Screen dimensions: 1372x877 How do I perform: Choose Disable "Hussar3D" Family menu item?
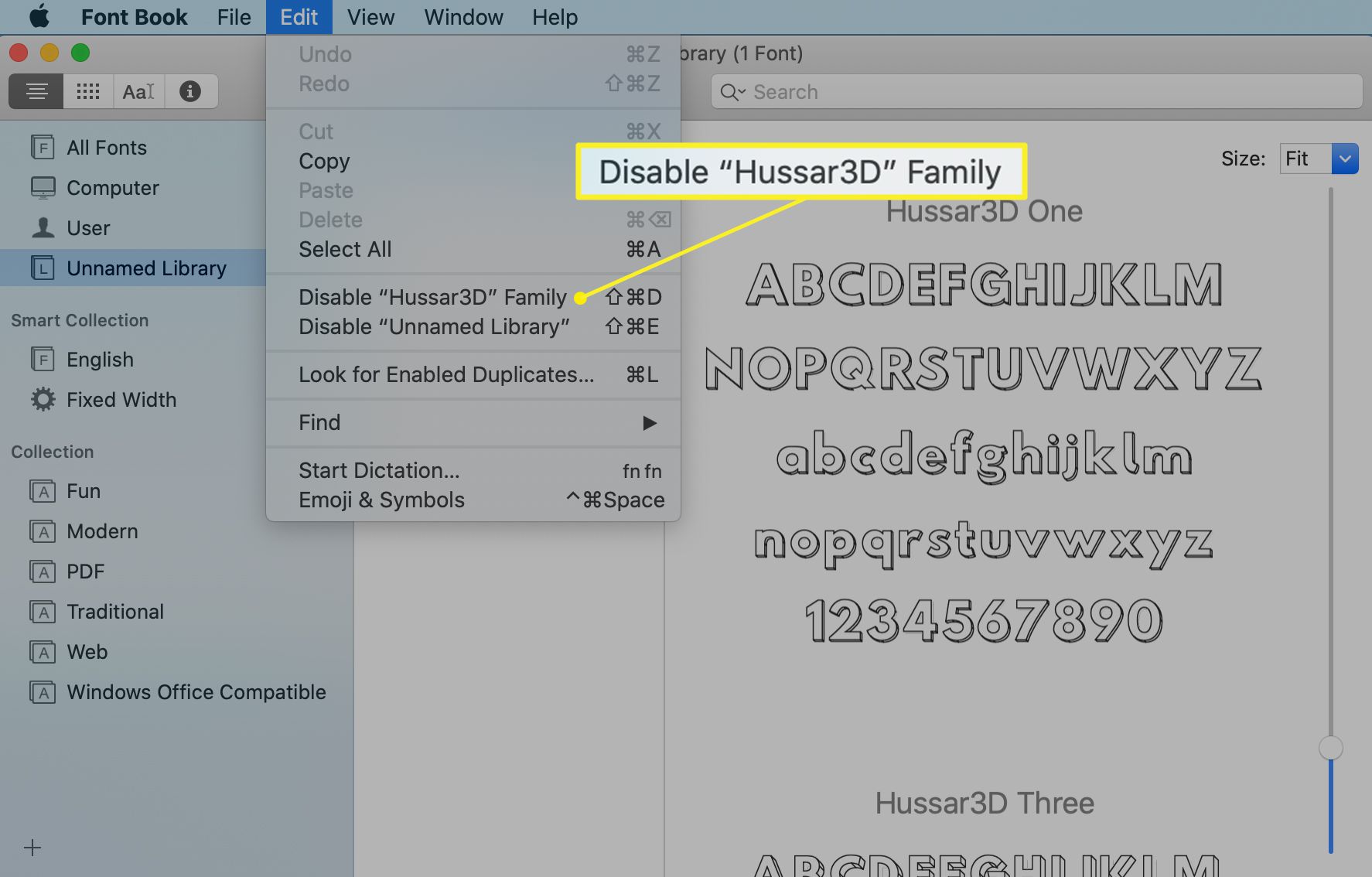473,297
